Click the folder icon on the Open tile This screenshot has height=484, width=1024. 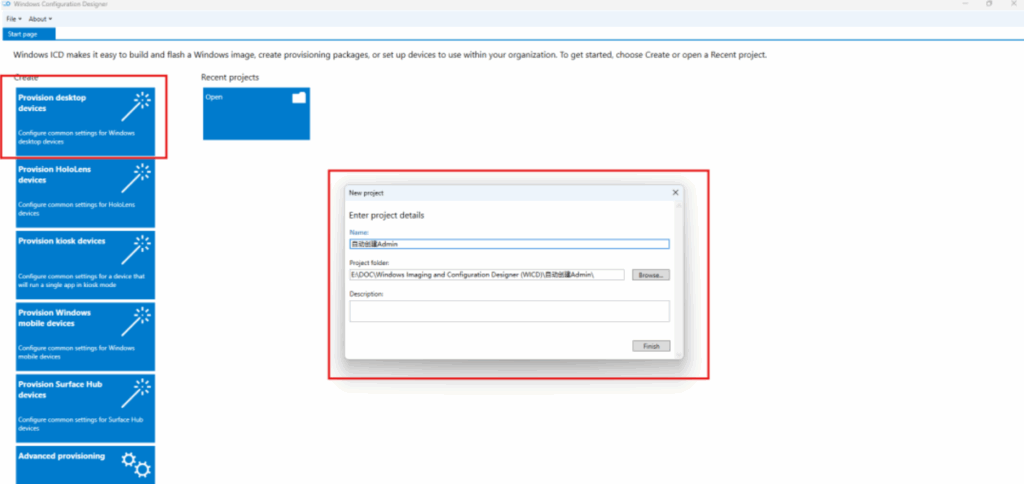(298, 98)
